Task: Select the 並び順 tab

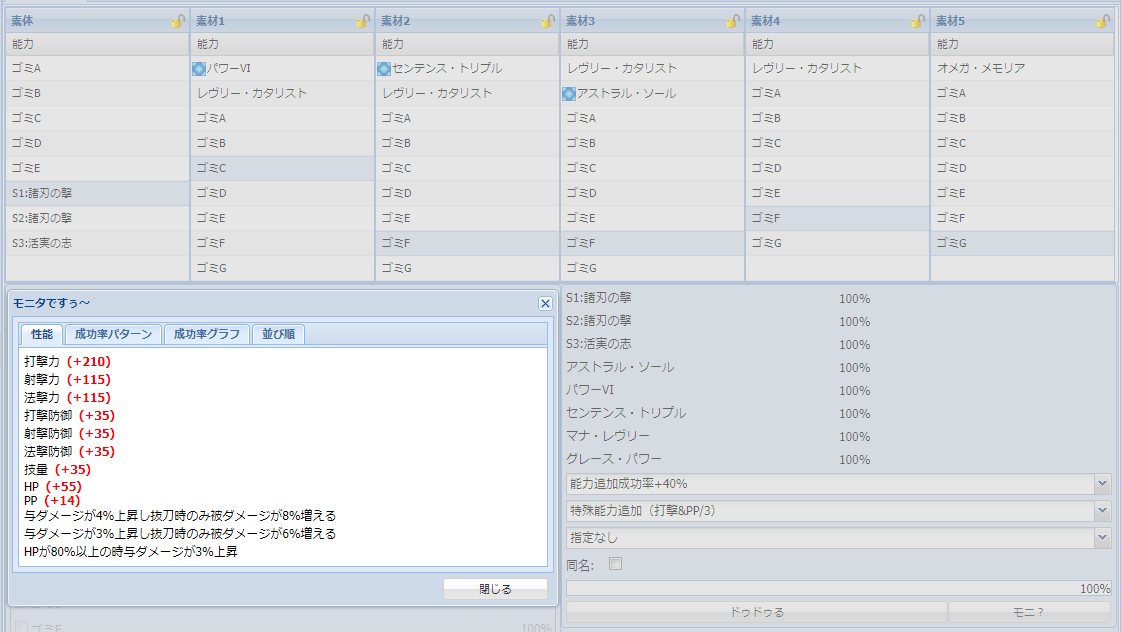Action: (x=277, y=335)
